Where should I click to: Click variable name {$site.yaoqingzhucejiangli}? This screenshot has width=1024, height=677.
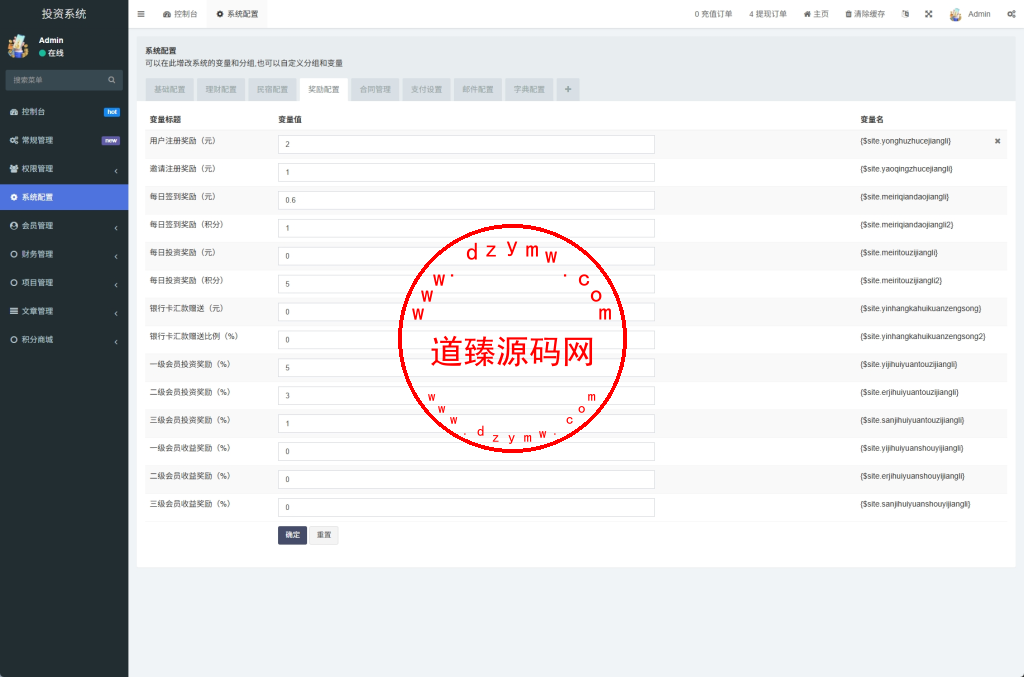coord(906,169)
